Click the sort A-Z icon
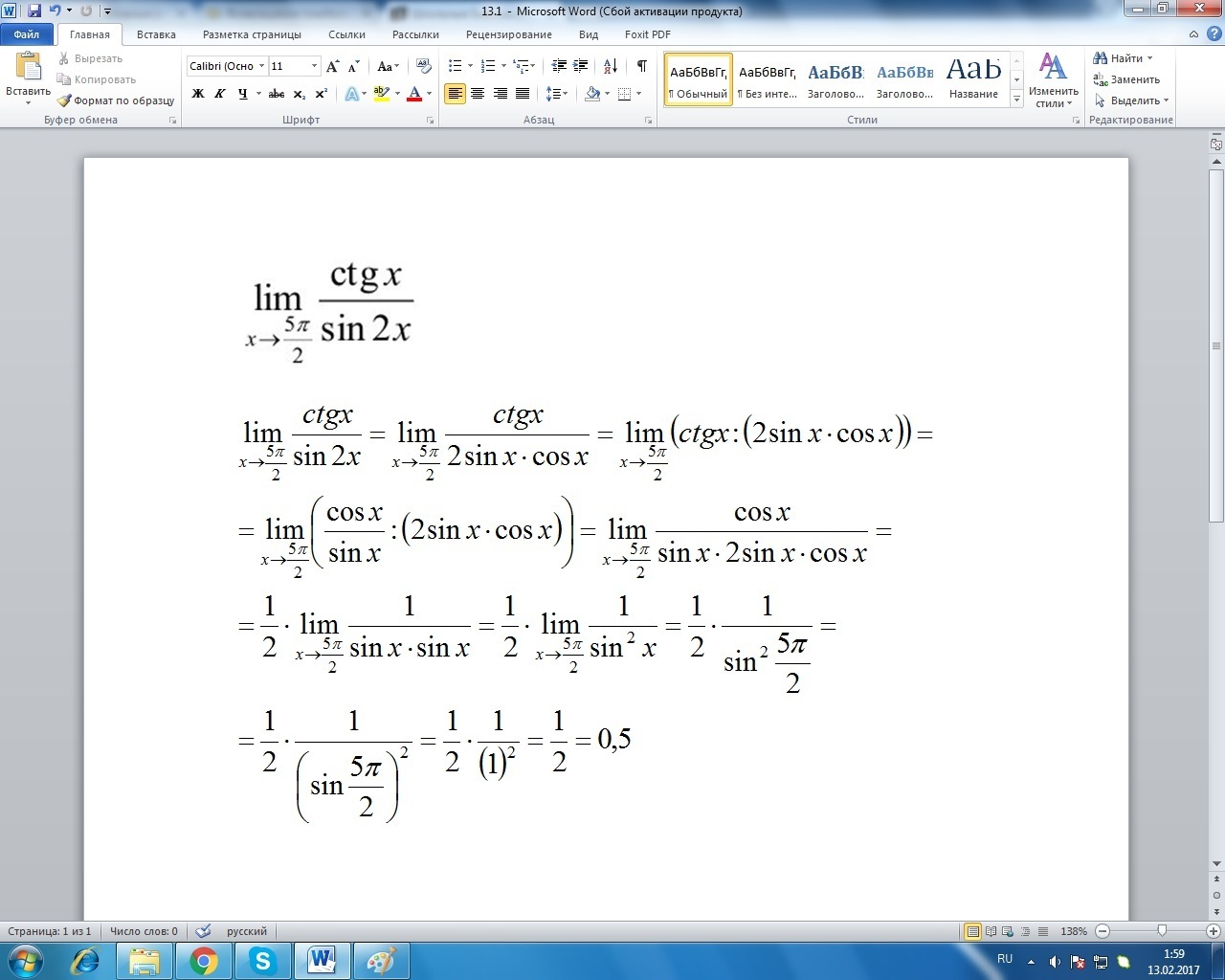 (611, 66)
